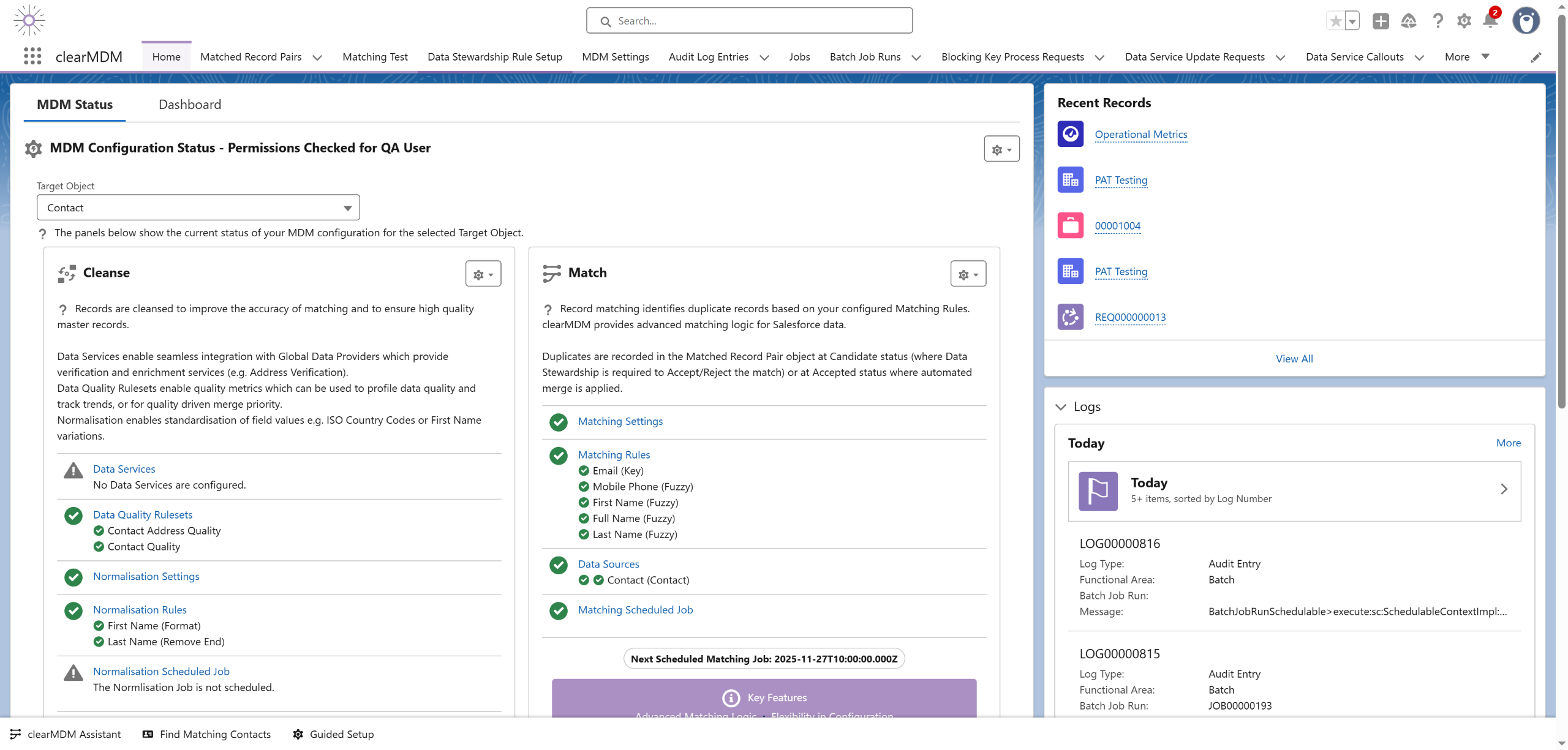Open the Data Quality Rulesets link
The width and height of the screenshot is (1568, 750).
[143, 514]
